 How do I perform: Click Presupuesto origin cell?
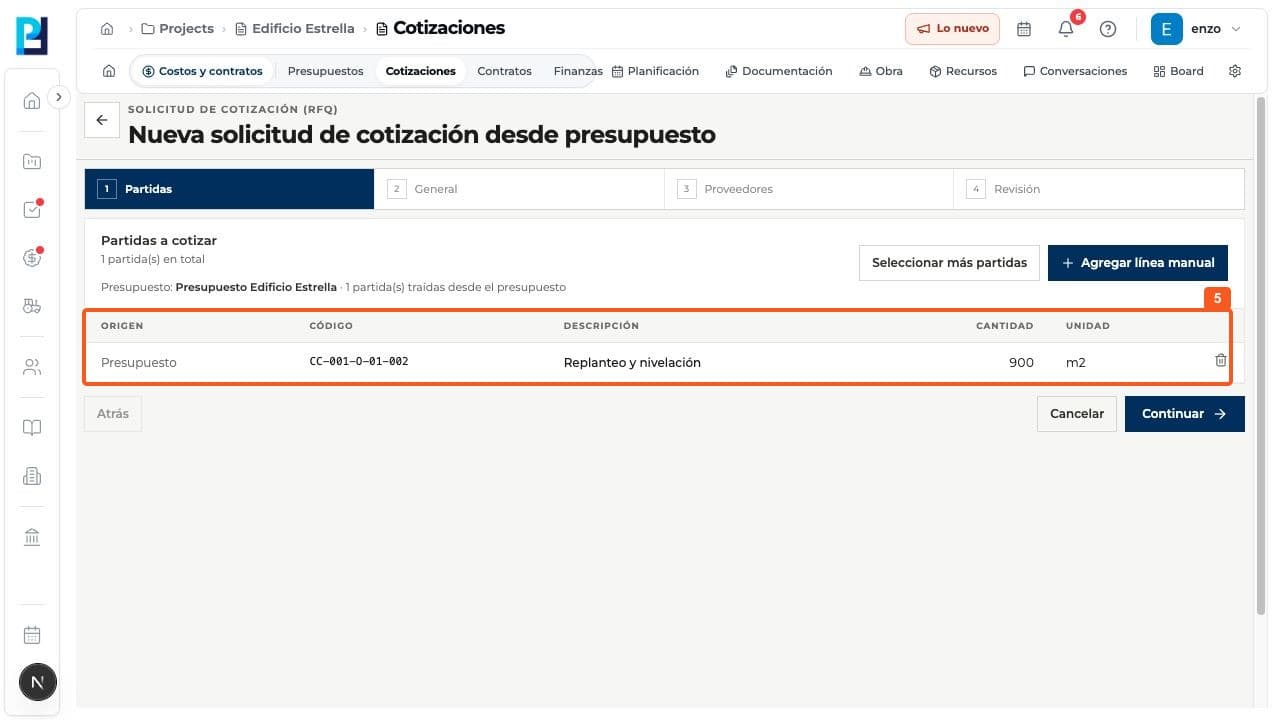tap(139, 362)
